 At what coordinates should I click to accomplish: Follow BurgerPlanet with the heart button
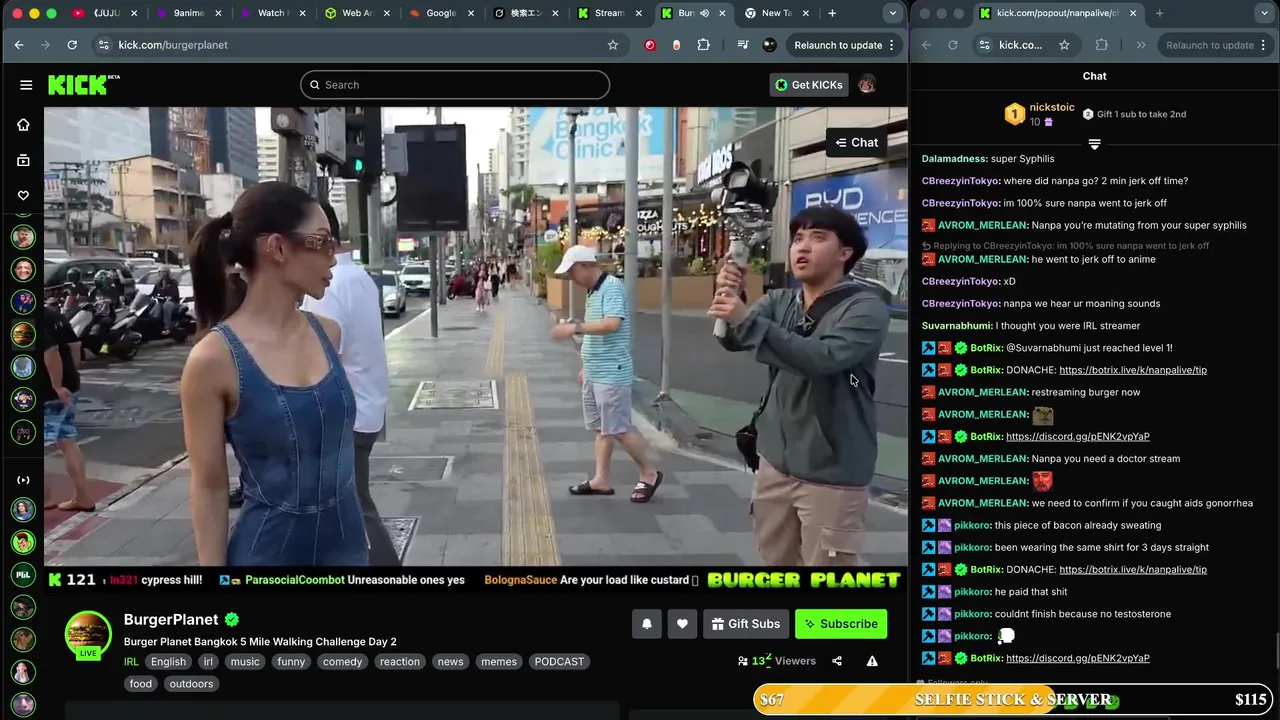pyautogui.click(x=682, y=624)
